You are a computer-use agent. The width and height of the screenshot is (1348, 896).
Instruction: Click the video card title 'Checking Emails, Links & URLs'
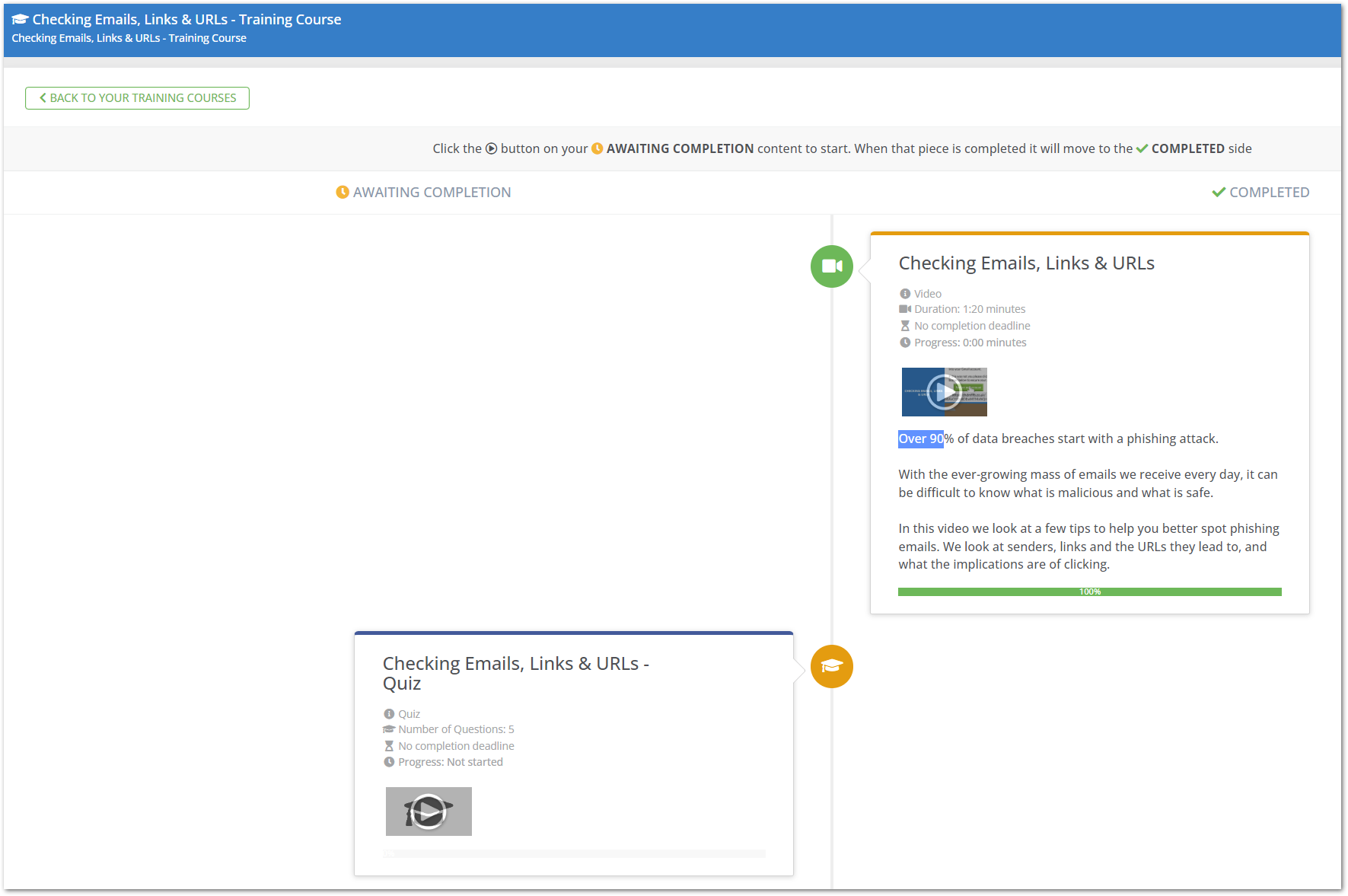pos(1026,263)
